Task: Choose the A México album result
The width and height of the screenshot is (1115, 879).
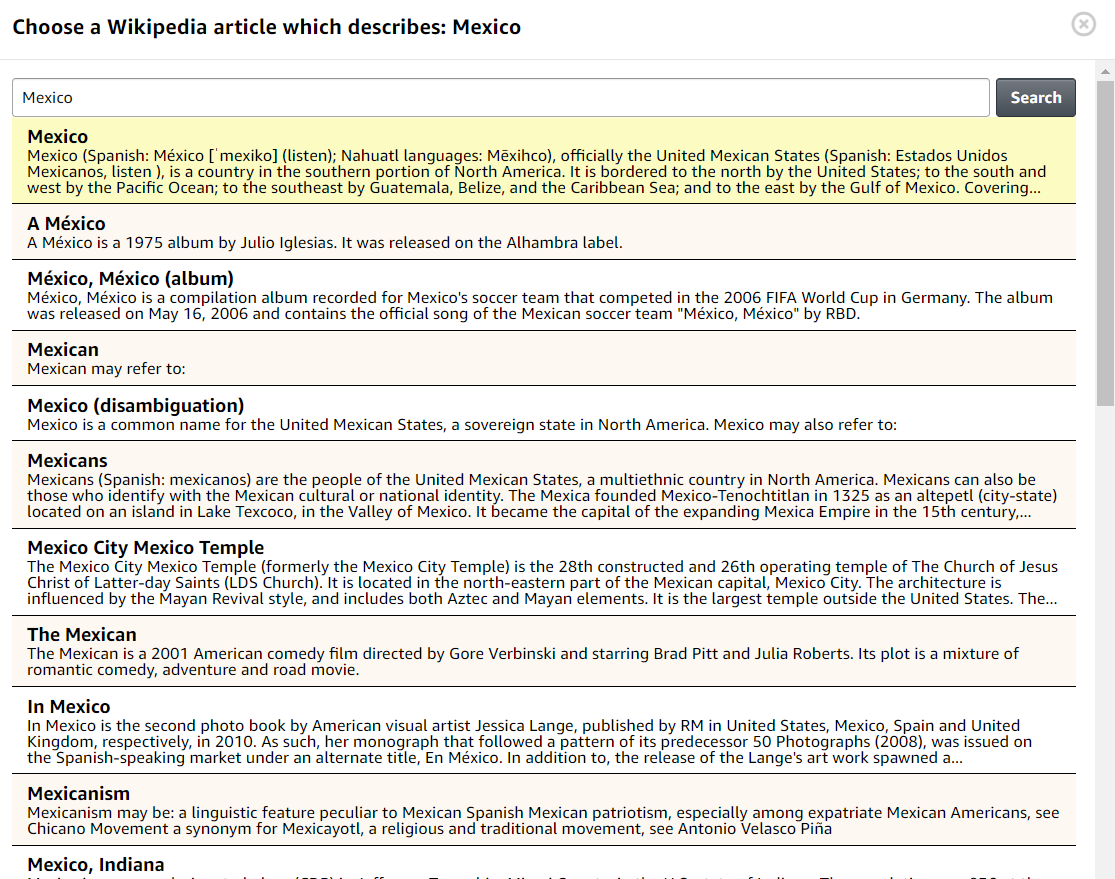Action: tap(66, 224)
